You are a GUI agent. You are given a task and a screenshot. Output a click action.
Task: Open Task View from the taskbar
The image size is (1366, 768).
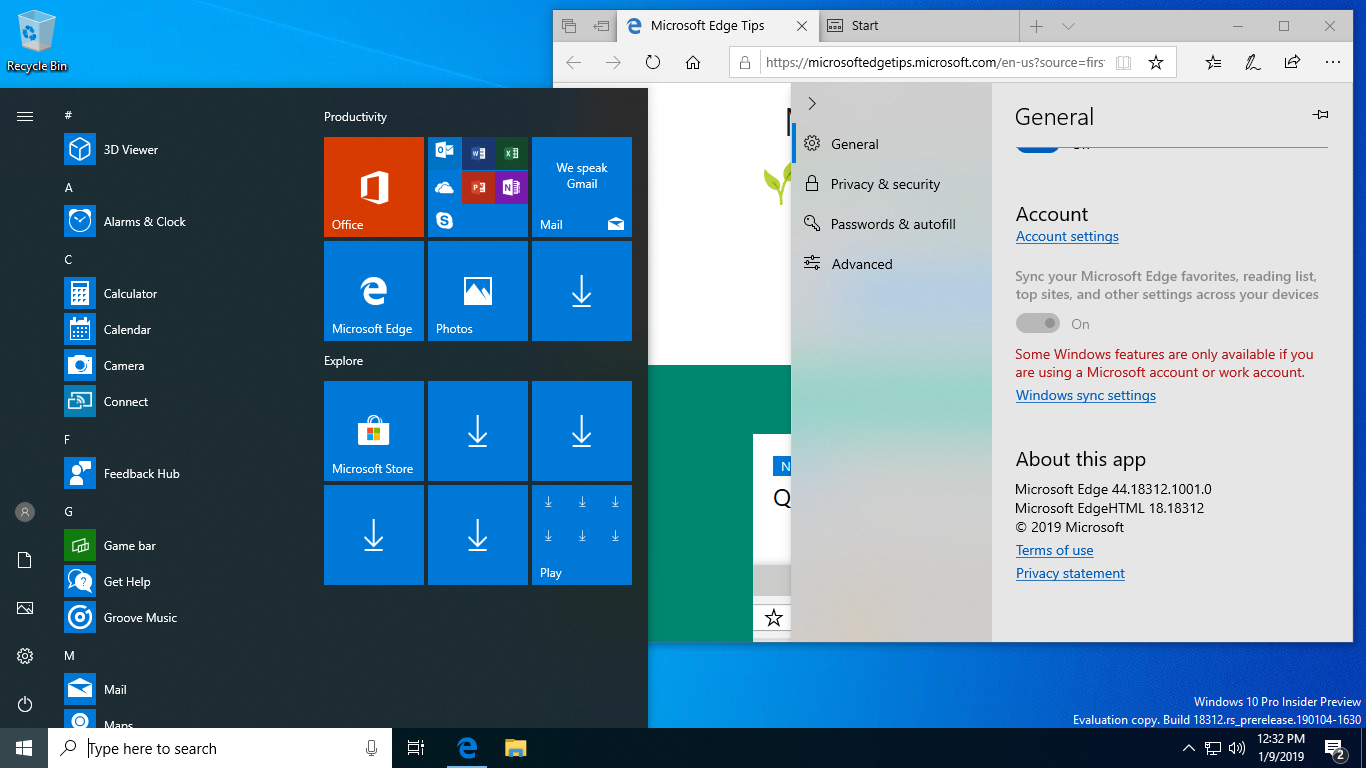(416, 748)
